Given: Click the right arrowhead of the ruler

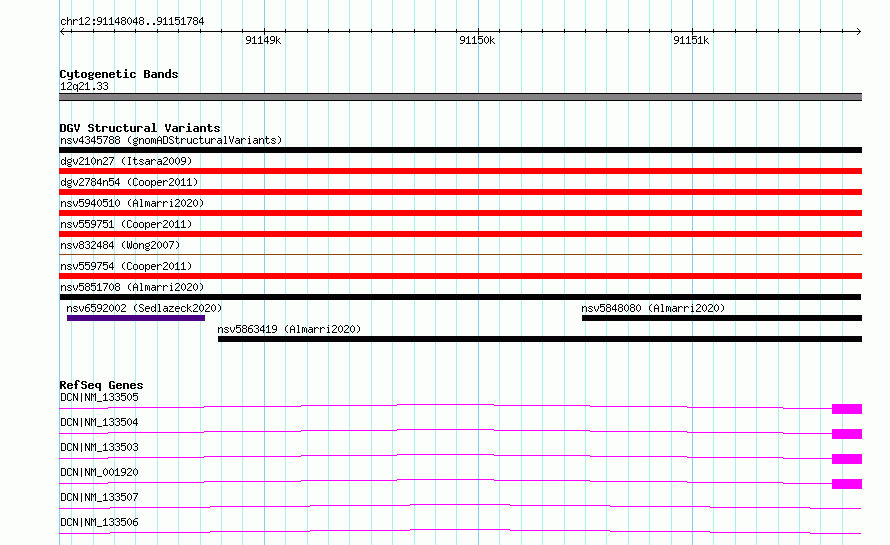Looking at the screenshot, I should [x=858, y=31].
